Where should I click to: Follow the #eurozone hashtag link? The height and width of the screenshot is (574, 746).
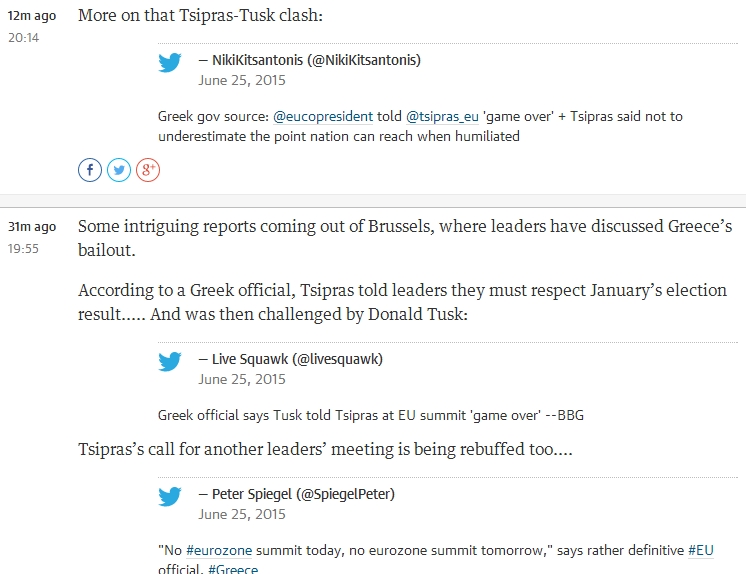coord(219,551)
